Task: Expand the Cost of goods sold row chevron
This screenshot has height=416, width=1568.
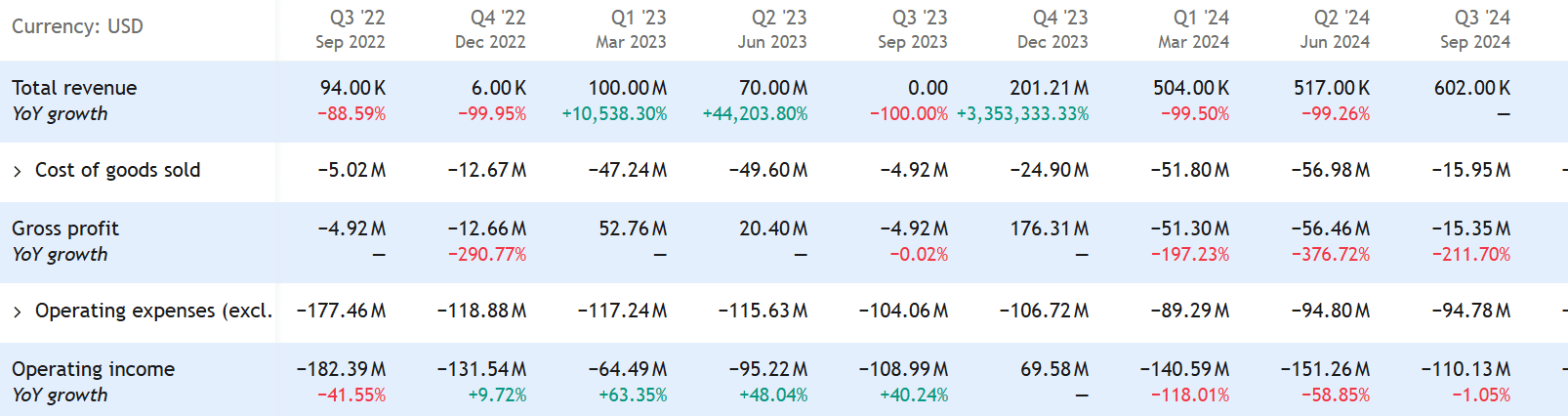Action: [18, 172]
